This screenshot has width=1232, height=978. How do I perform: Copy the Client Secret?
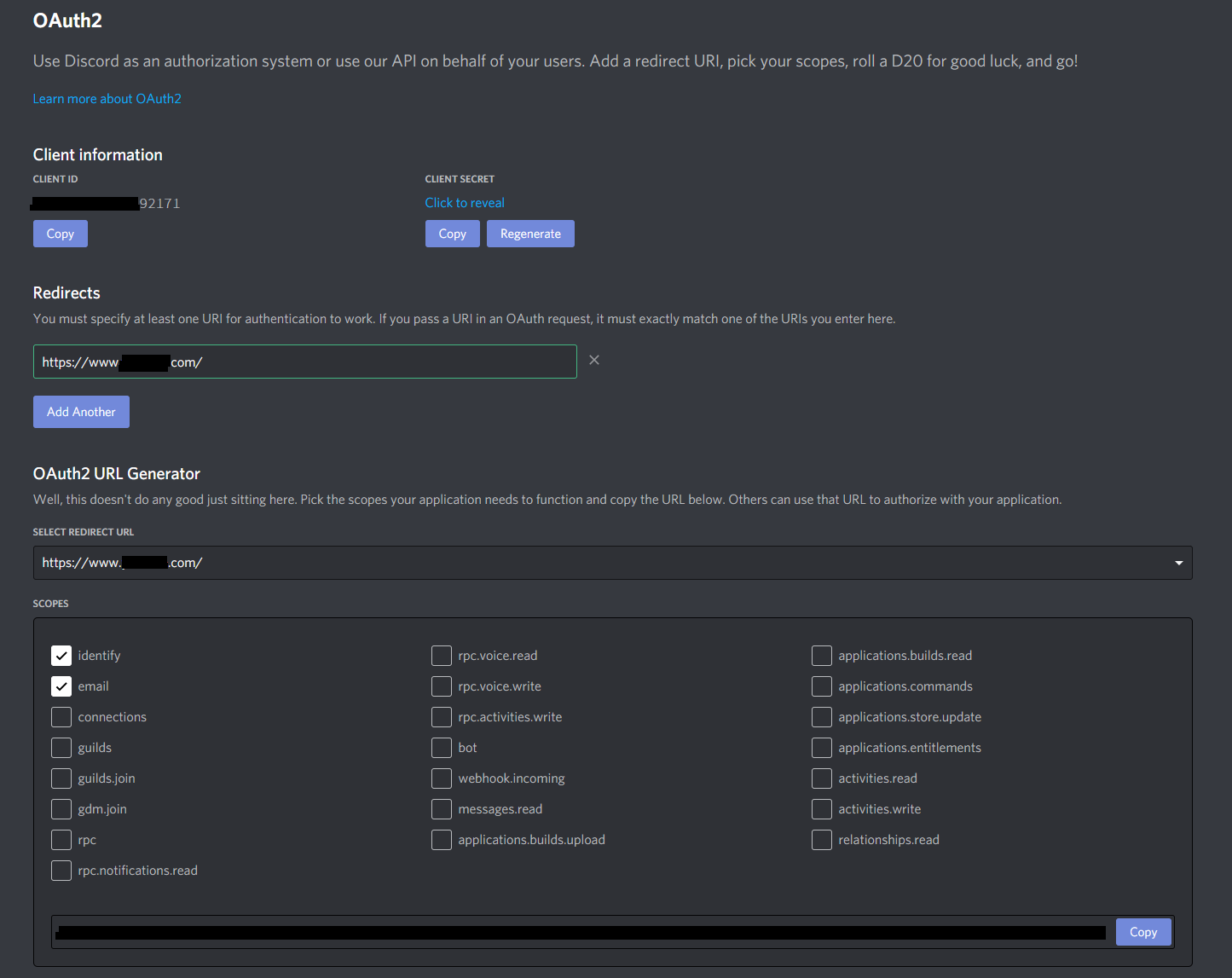(452, 233)
